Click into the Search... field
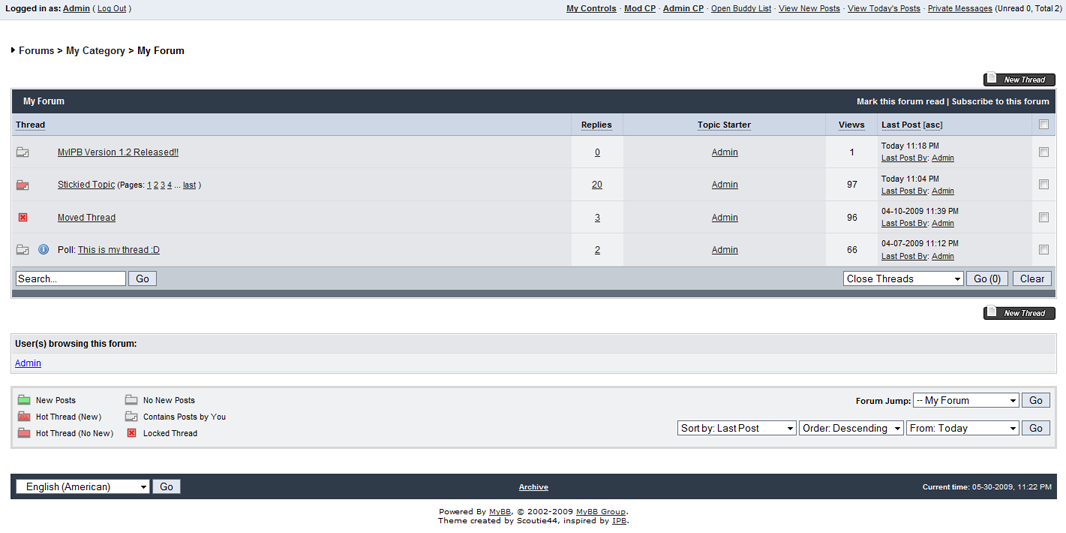This screenshot has height=533, width=1066. pos(71,279)
